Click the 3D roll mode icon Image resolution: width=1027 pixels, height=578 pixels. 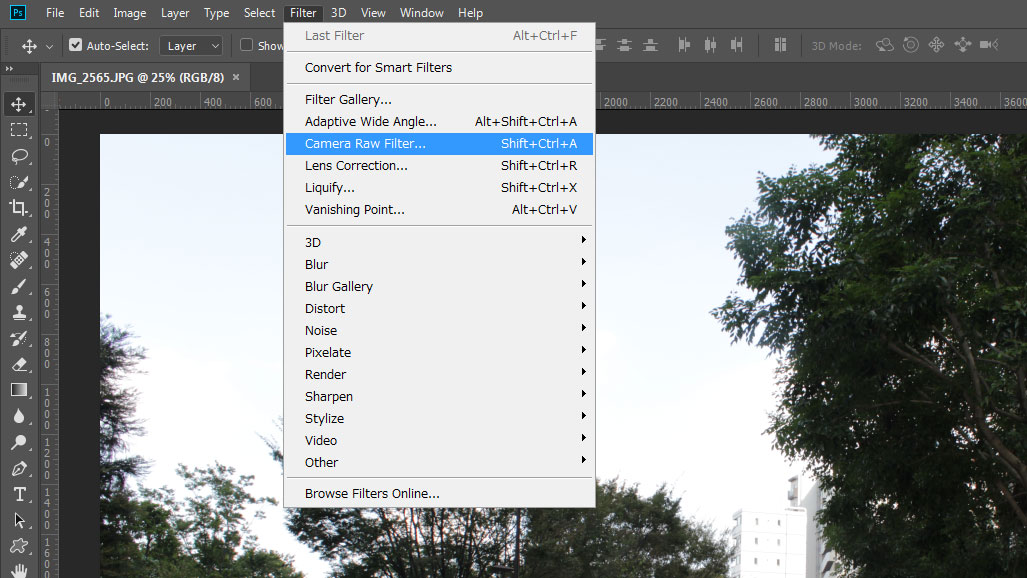pyautogui.click(x=910, y=45)
